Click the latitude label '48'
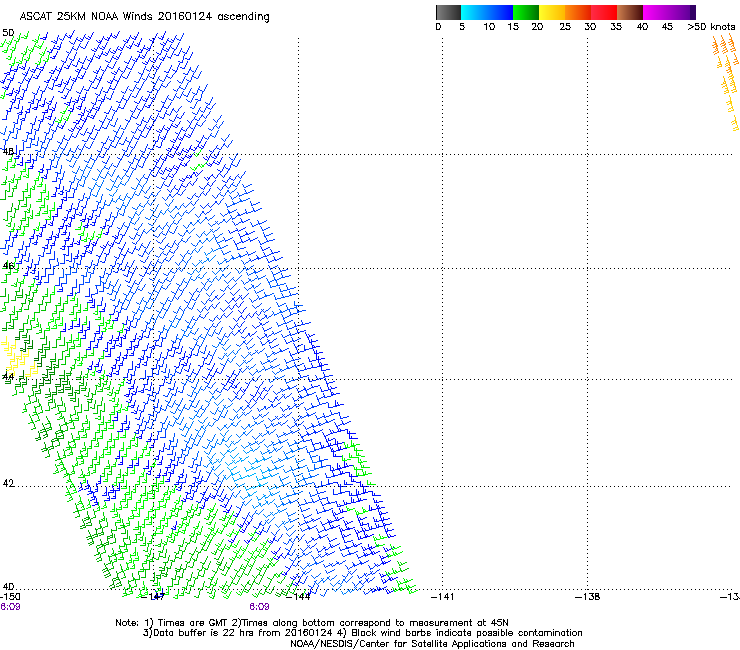 pyautogui.click(x=8, y=152)
